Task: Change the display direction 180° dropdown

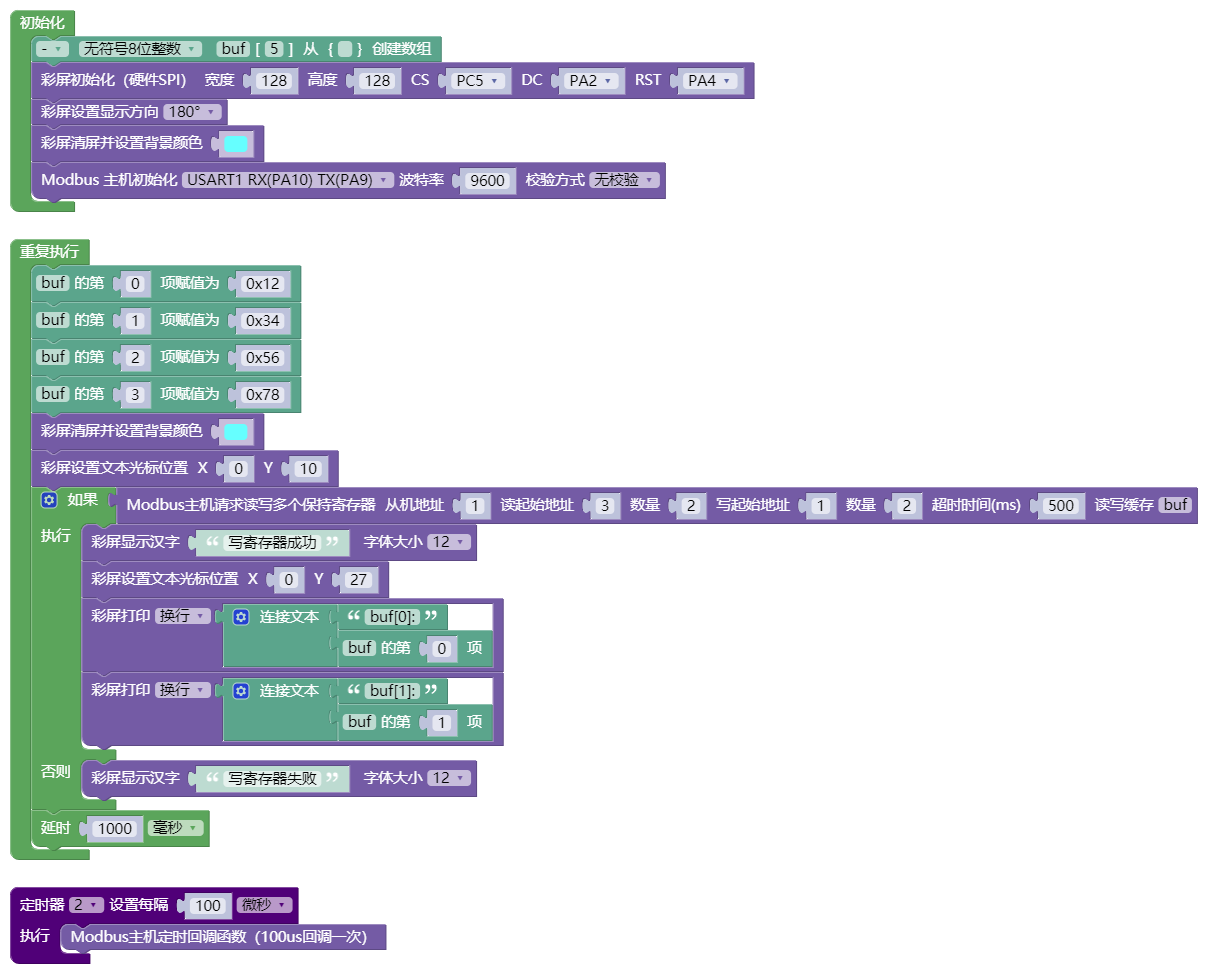Action: coord(194,111)
